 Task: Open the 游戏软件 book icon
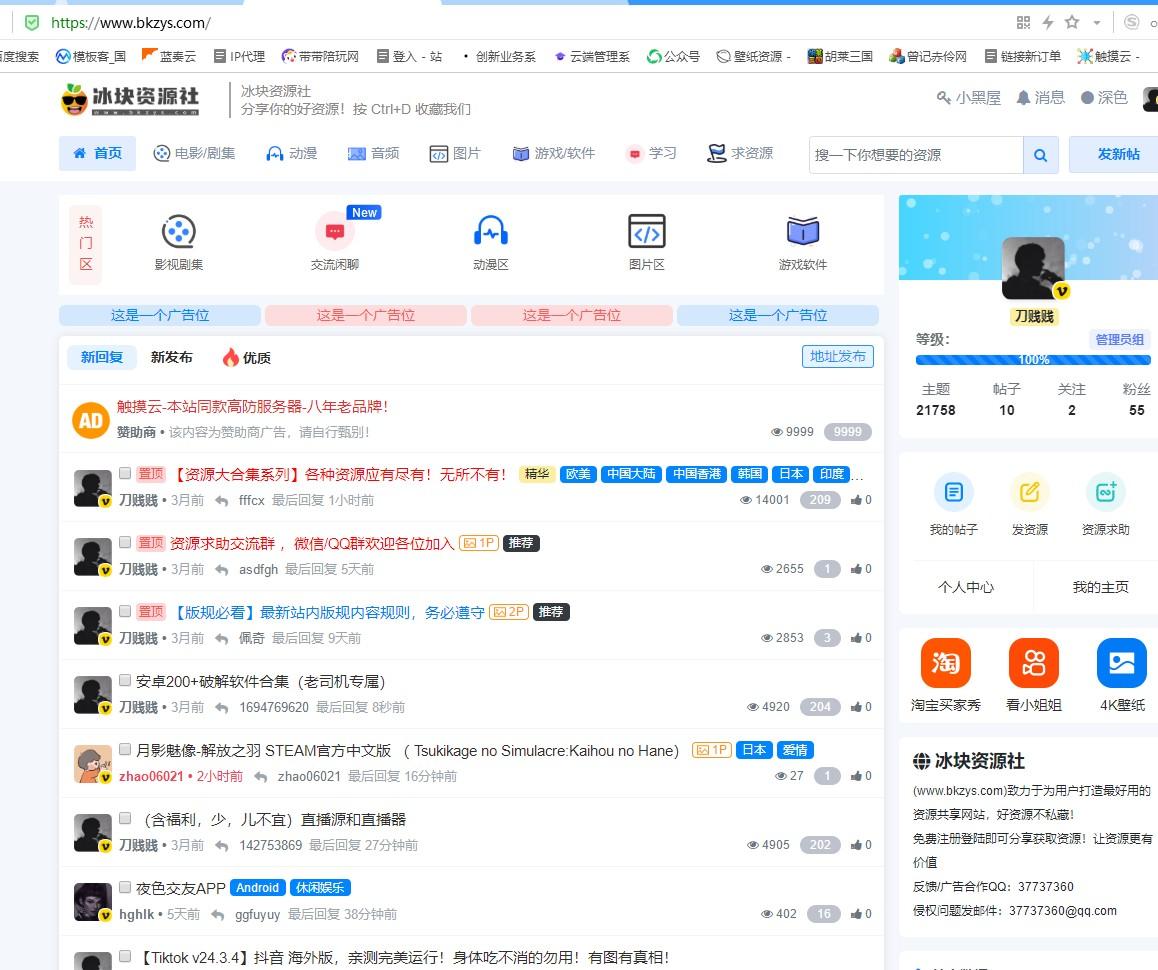(x=803, y=231)
